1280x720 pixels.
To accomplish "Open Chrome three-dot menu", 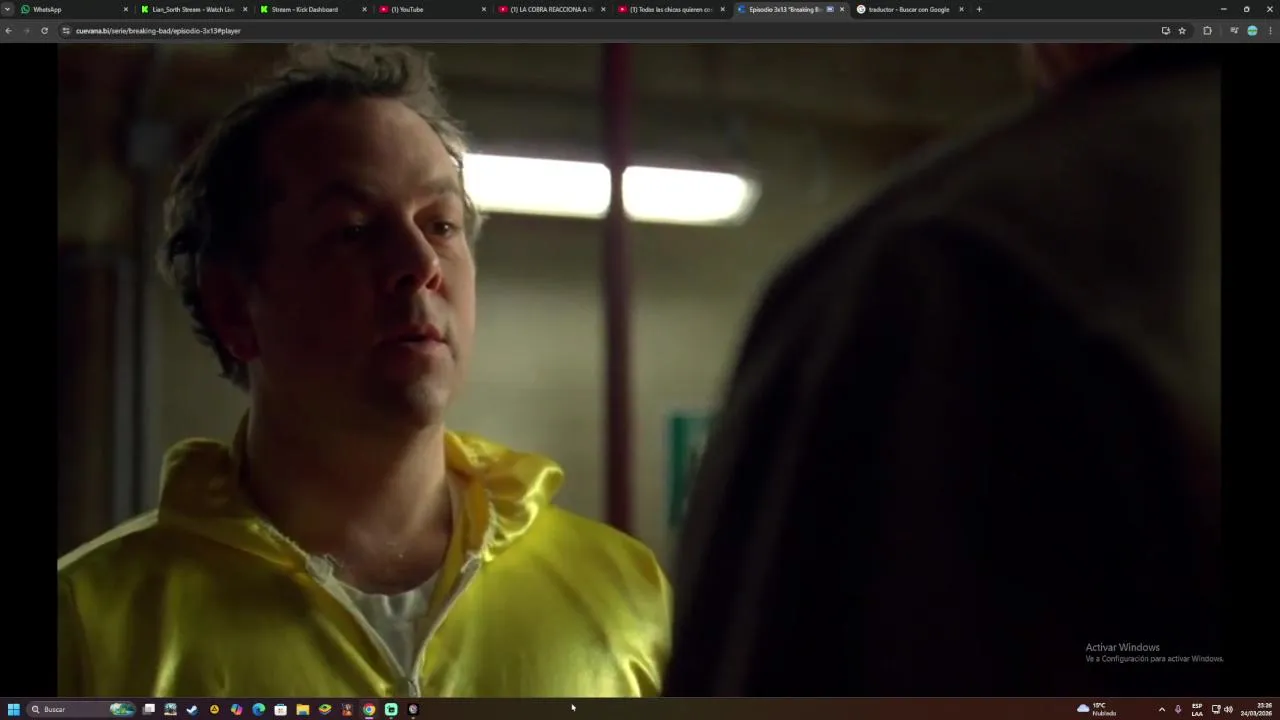I will [x=1271, y=31].
